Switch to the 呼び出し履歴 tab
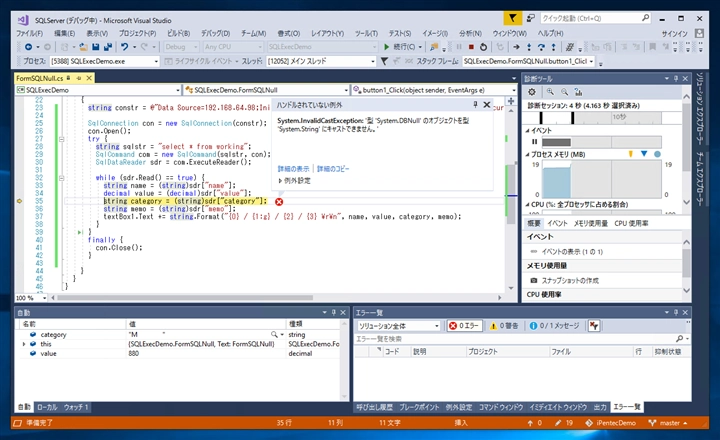The image size is (720, 440). pyautogui.click(x=375, y=407)
